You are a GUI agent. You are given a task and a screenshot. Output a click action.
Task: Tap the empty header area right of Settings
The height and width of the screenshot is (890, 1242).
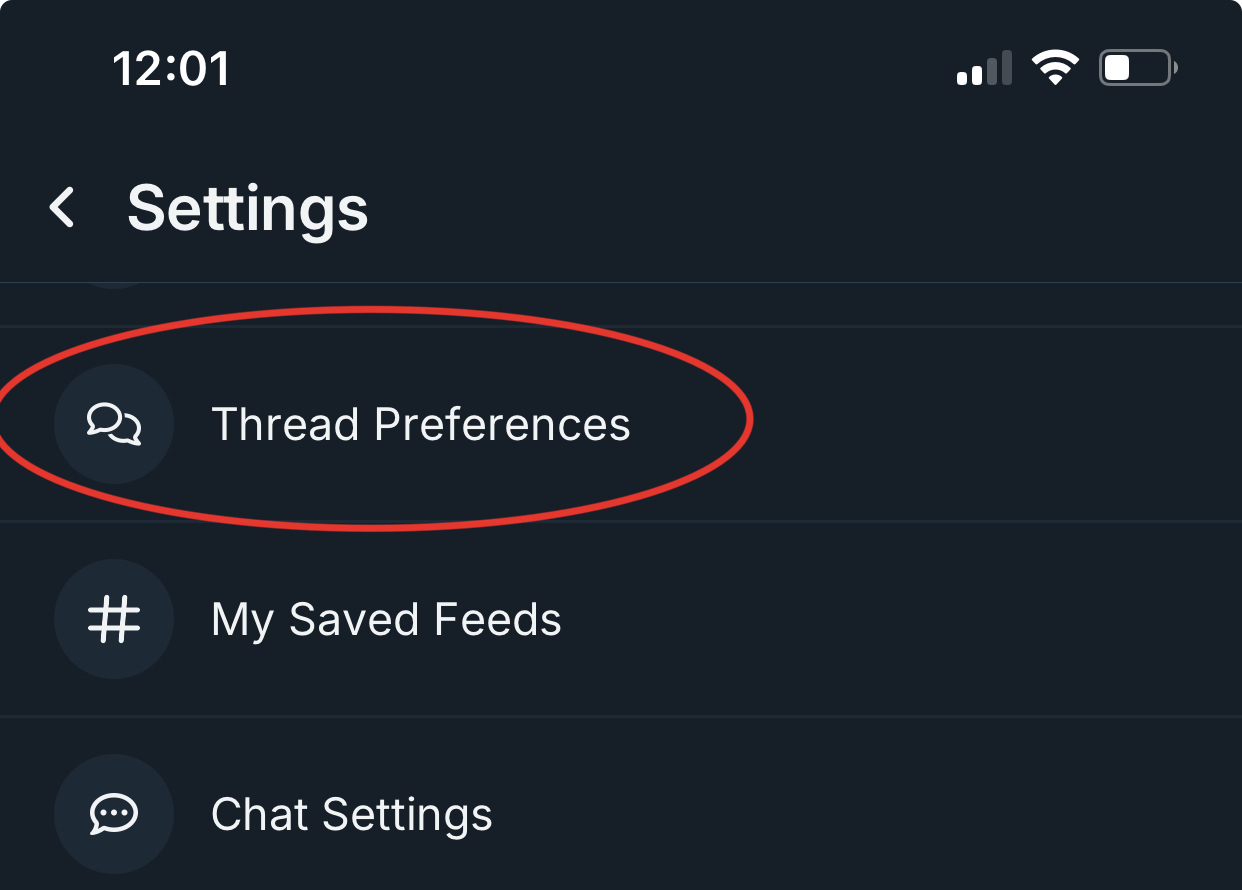coord(800,209)
